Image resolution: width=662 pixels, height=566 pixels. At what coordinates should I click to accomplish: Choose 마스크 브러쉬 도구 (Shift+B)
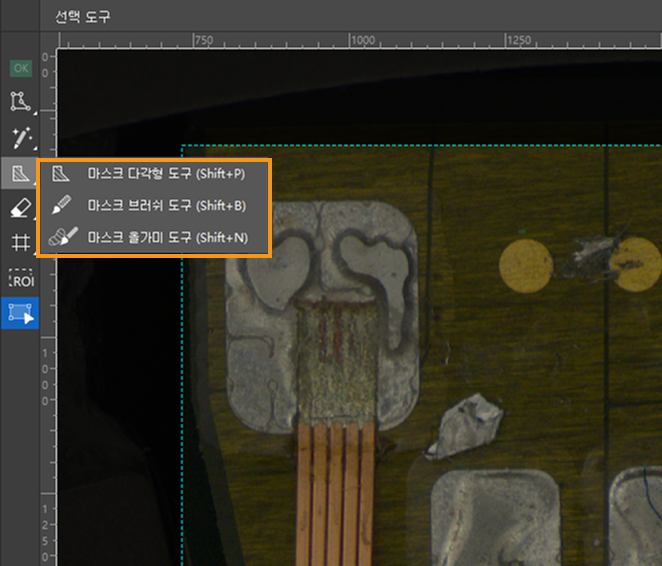tap(155, 206)
